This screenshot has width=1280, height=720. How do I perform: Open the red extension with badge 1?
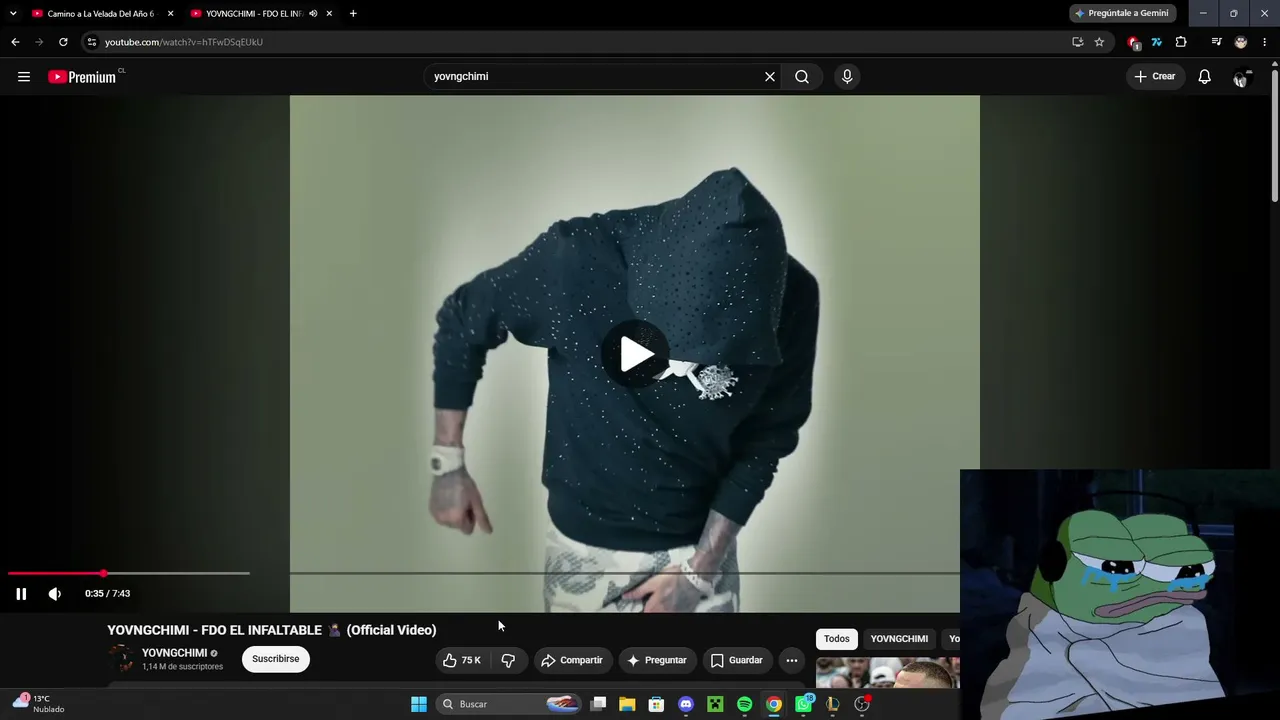[x=1133, y=42]
